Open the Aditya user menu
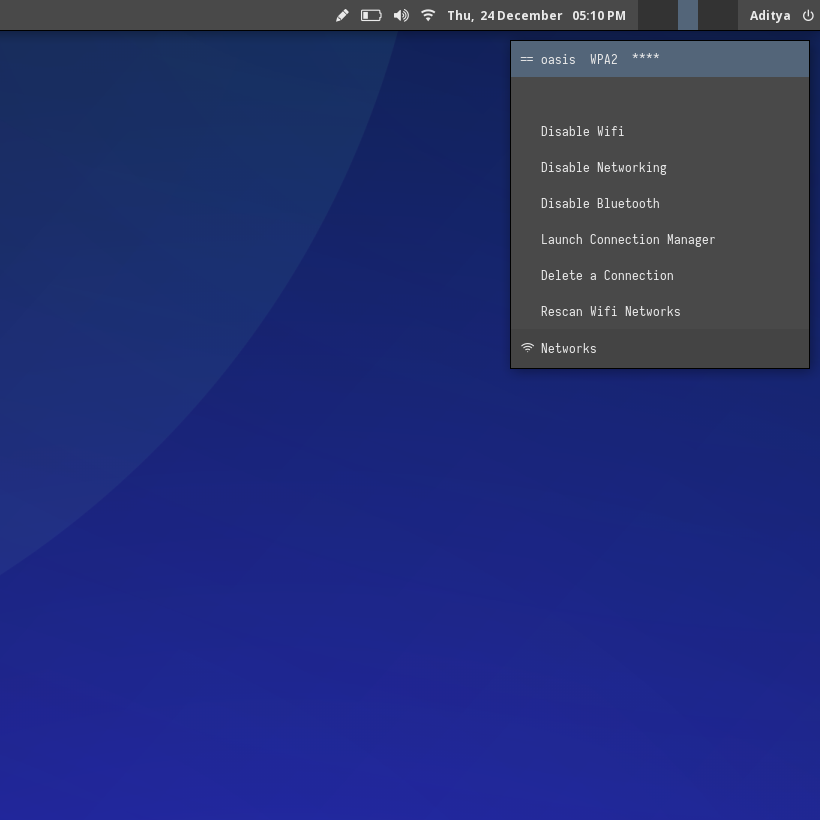Screen dimensions: 820x820 pos(770,15)
